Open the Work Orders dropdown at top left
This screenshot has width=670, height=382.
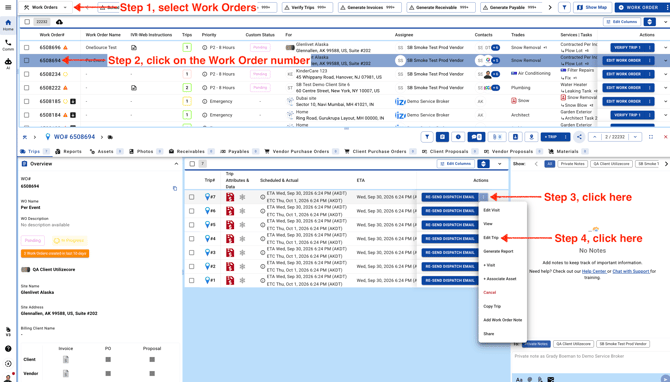[46, 7]
